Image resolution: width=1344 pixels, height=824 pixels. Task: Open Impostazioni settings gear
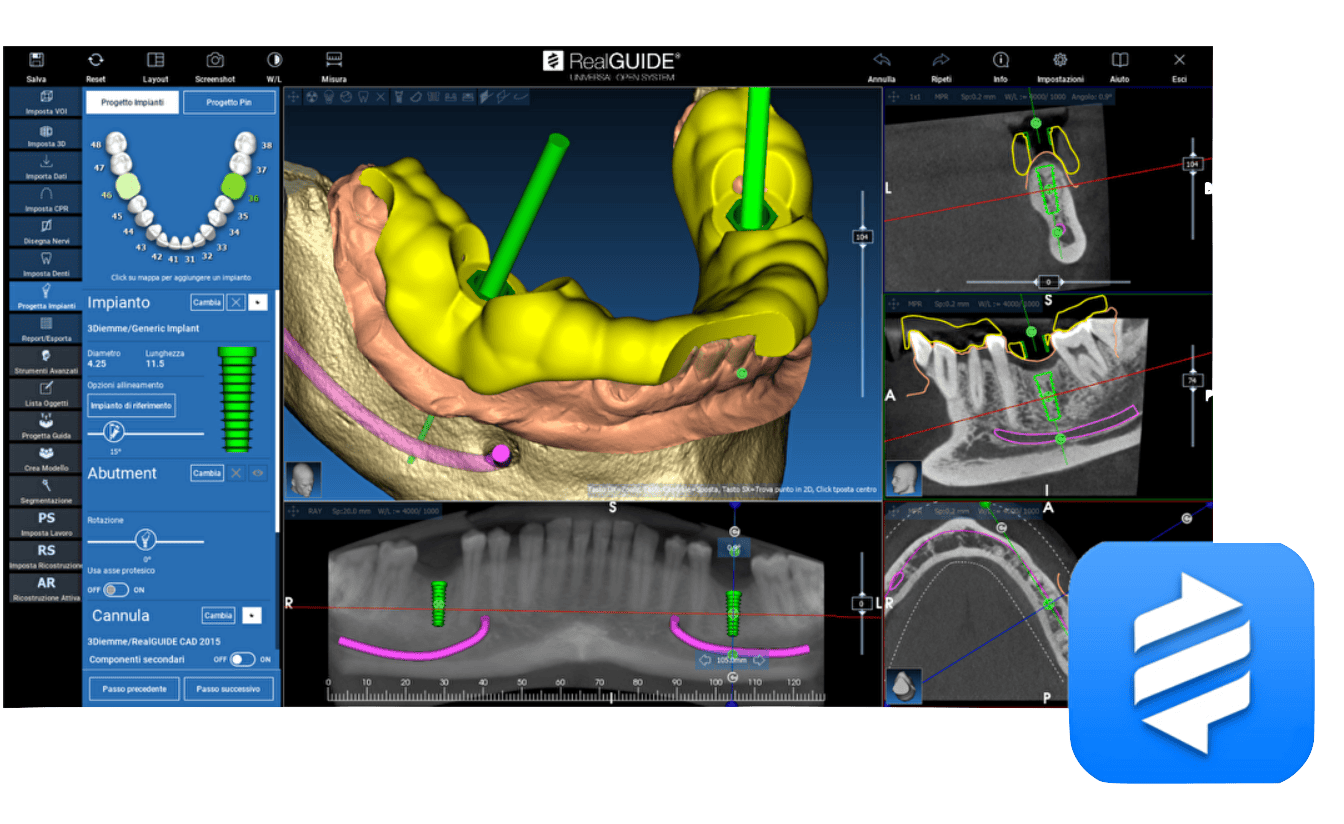coord(1060,61)
